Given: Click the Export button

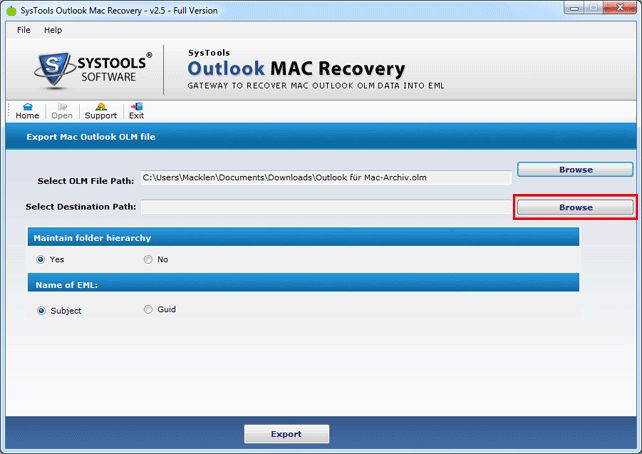Looking at the screenshot, I should (286, 434).
